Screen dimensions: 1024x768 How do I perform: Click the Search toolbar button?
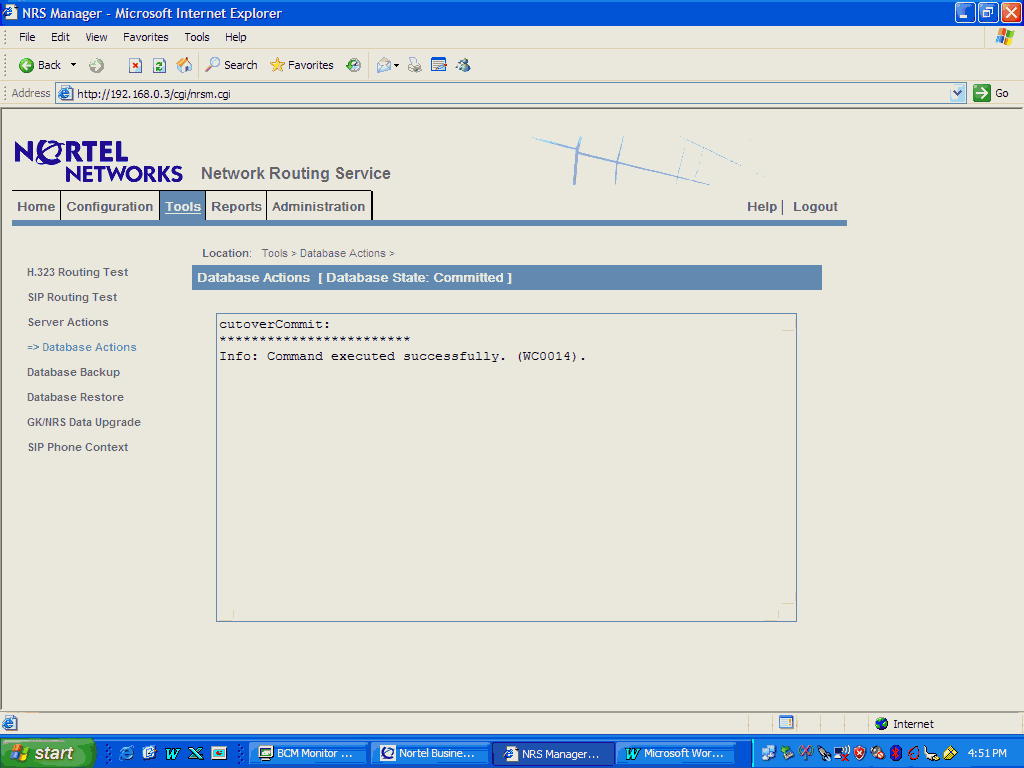pyautogui.click(x=231, y=65)
